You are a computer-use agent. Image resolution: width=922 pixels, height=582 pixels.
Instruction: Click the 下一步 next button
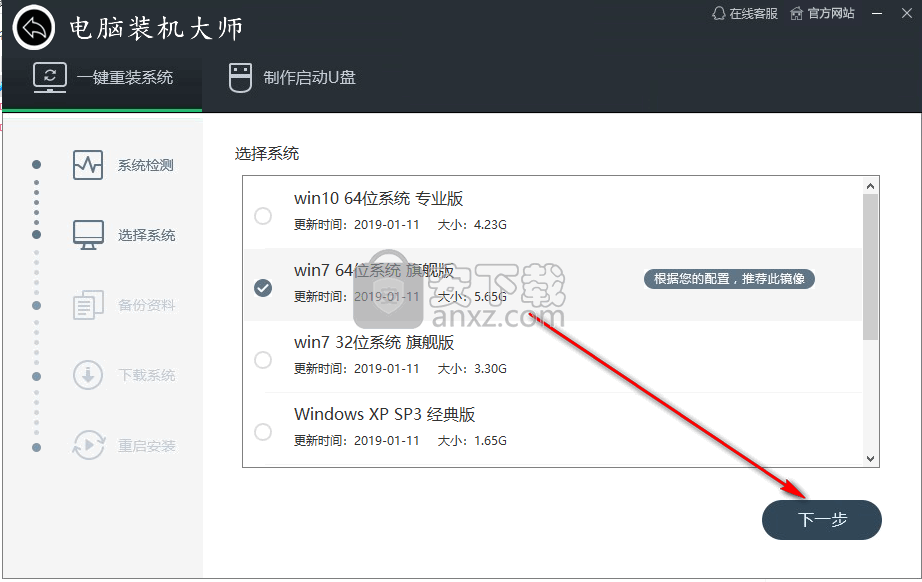point(821,520)
